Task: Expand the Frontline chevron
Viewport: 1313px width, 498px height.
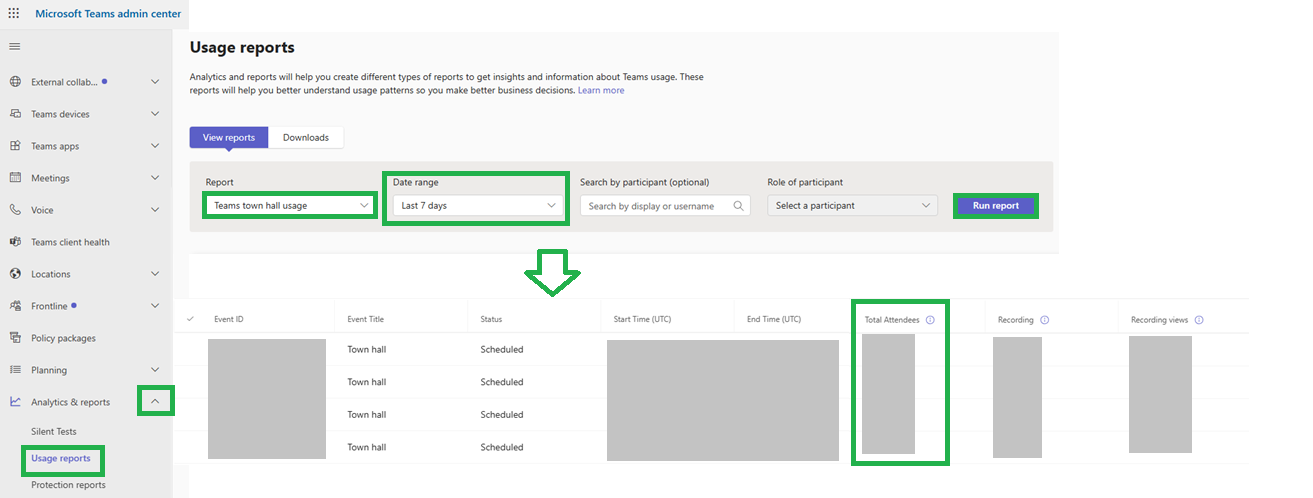Action: (x=155, y=306)
